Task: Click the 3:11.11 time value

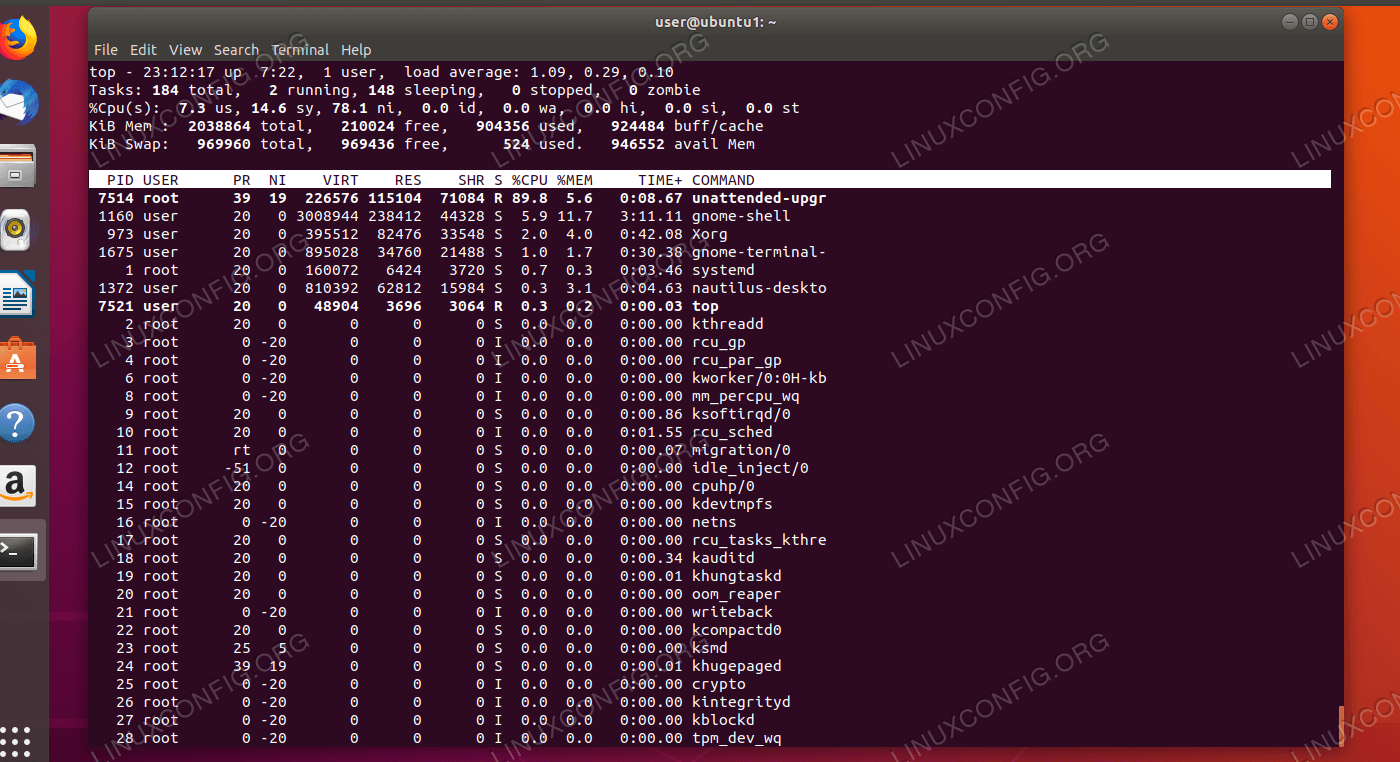Action: pyautogui.click(x=651, y=216)
